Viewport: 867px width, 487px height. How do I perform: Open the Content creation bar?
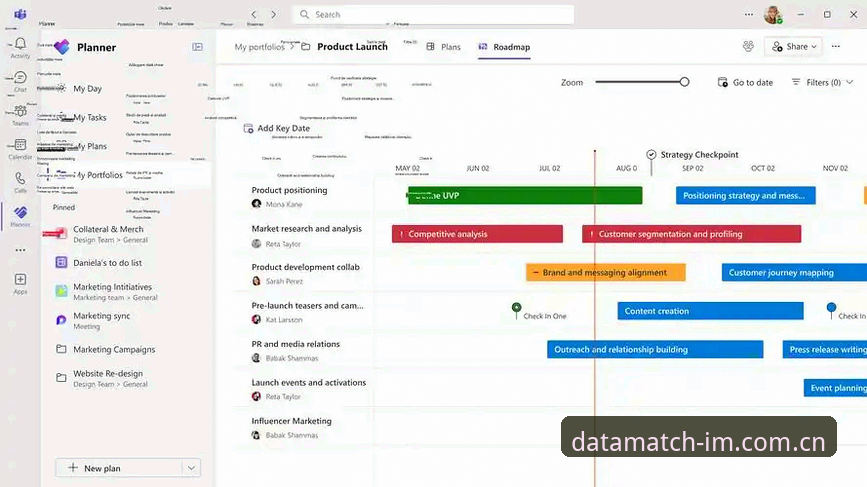(711, 311)
